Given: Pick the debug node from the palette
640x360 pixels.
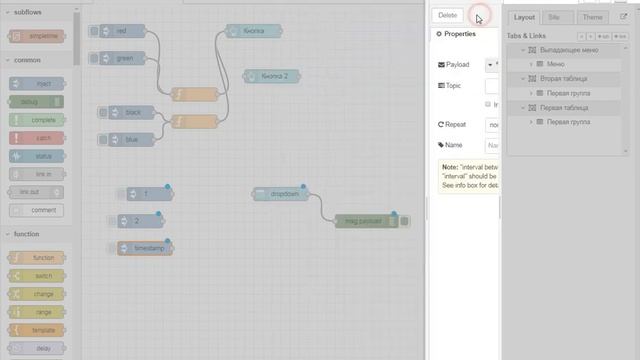Looking at the screenshot, I should 37,102.
